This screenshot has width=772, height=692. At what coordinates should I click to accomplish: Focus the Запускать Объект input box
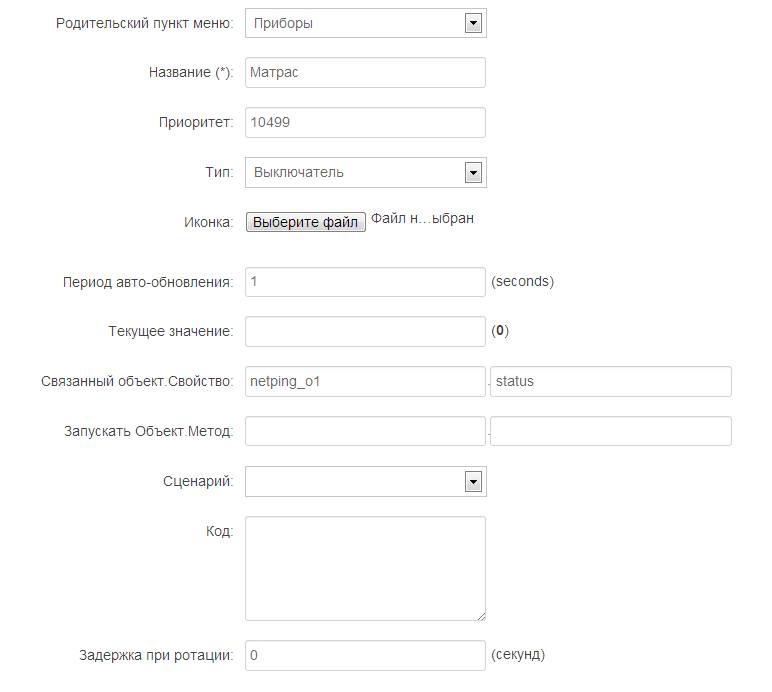[x=365, y=431]
